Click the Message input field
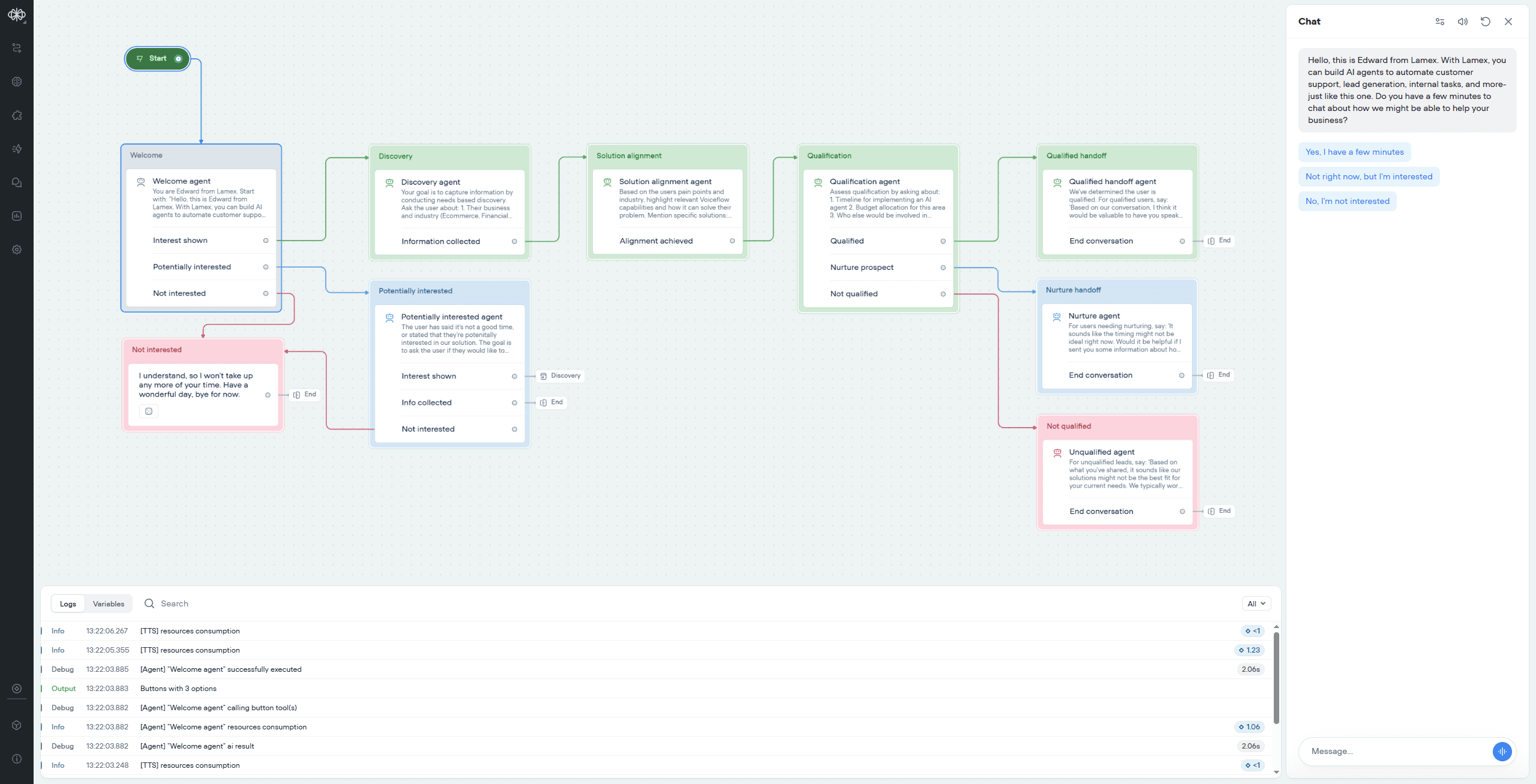The image size is (1536, 784). click(1392, 752)
